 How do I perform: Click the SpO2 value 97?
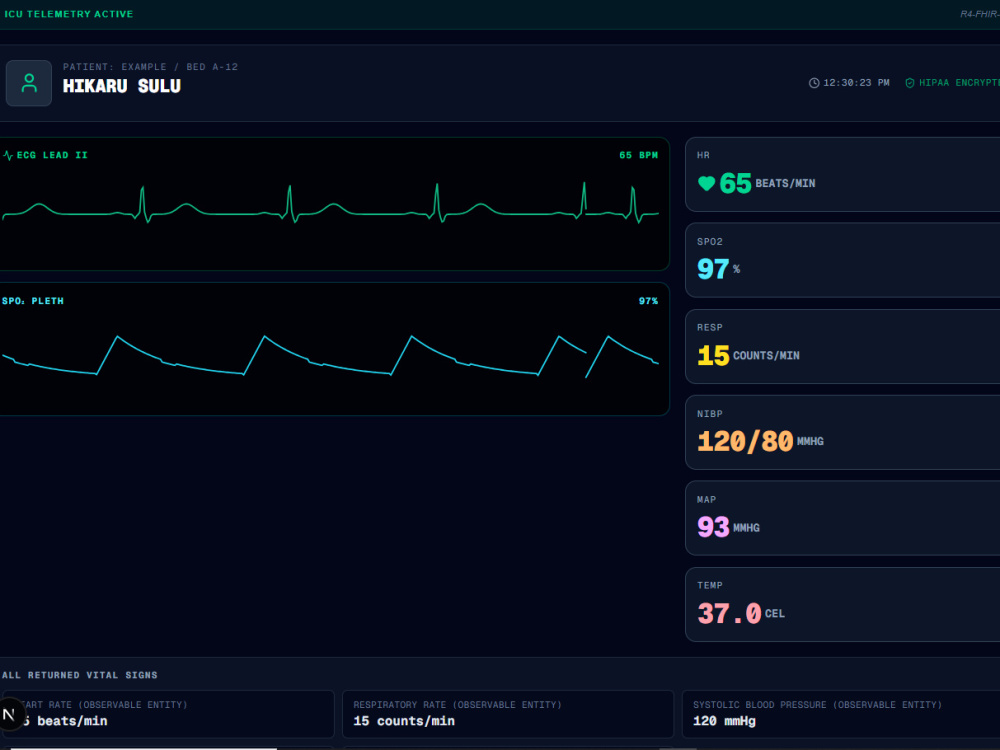click(713, 269)
